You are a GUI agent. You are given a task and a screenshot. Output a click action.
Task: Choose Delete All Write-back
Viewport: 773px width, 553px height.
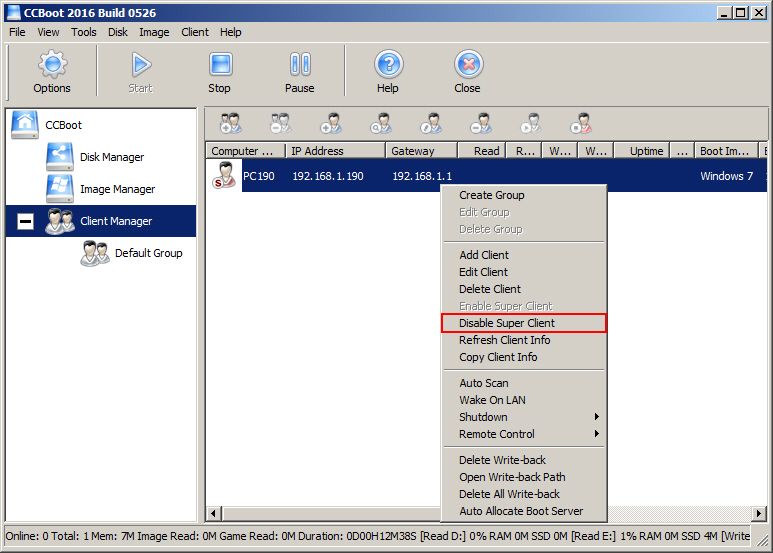(x=524, y=494)
